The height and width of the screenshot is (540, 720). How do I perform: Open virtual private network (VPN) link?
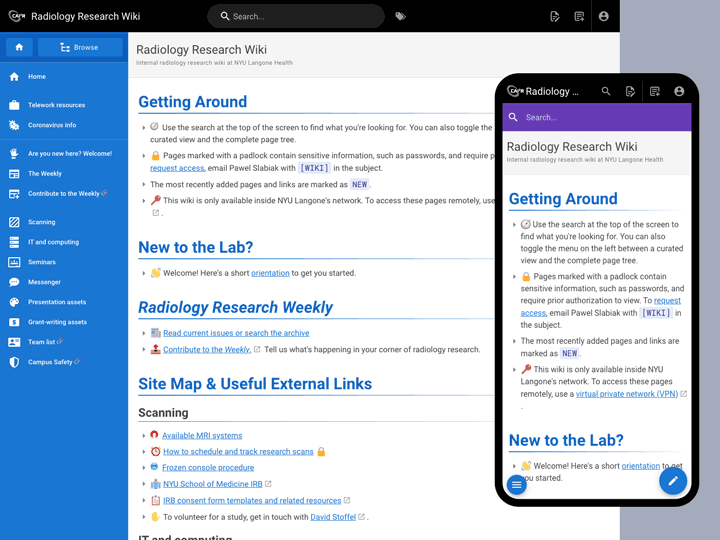[x=627, y=394]
